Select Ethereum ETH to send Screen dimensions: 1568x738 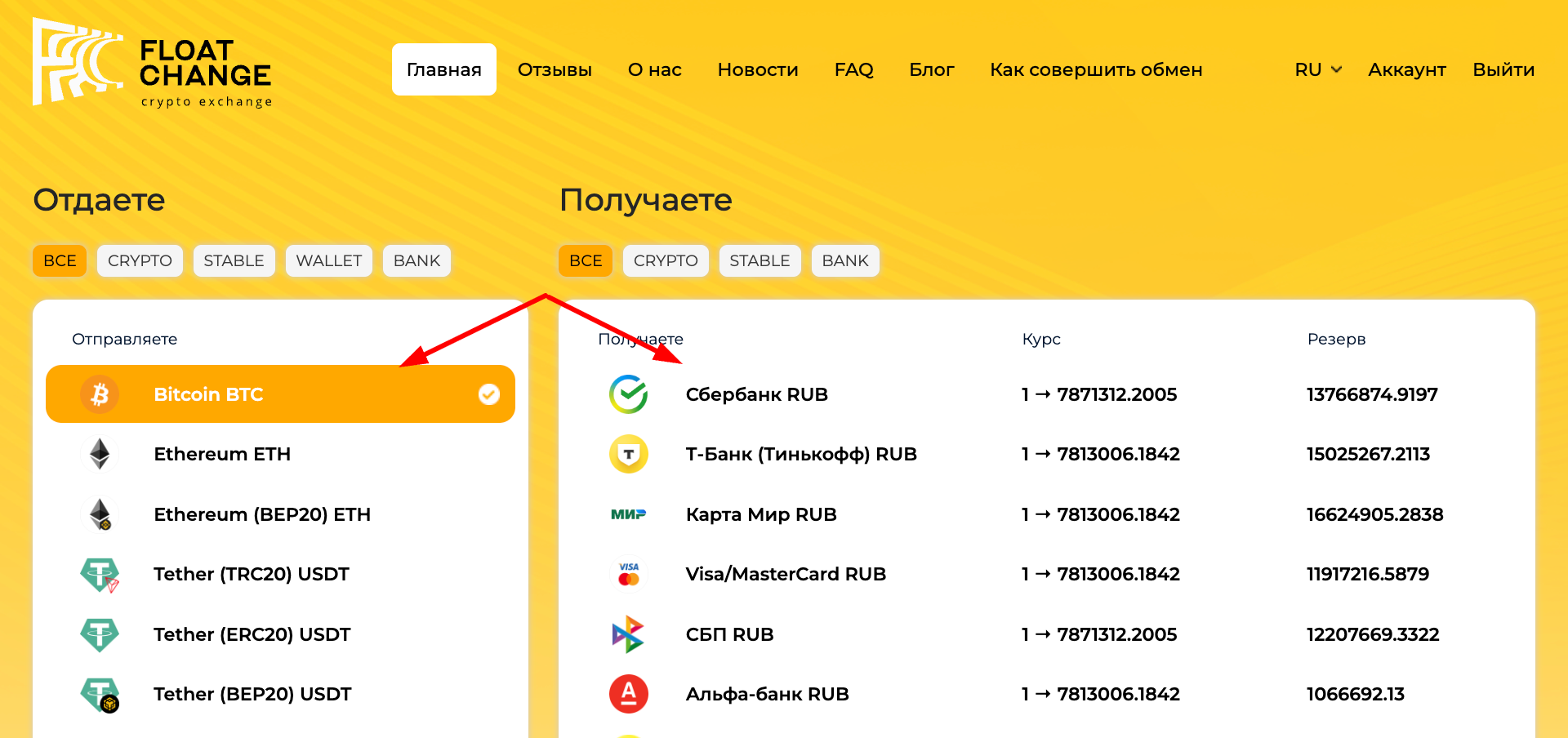pos(280,454)
